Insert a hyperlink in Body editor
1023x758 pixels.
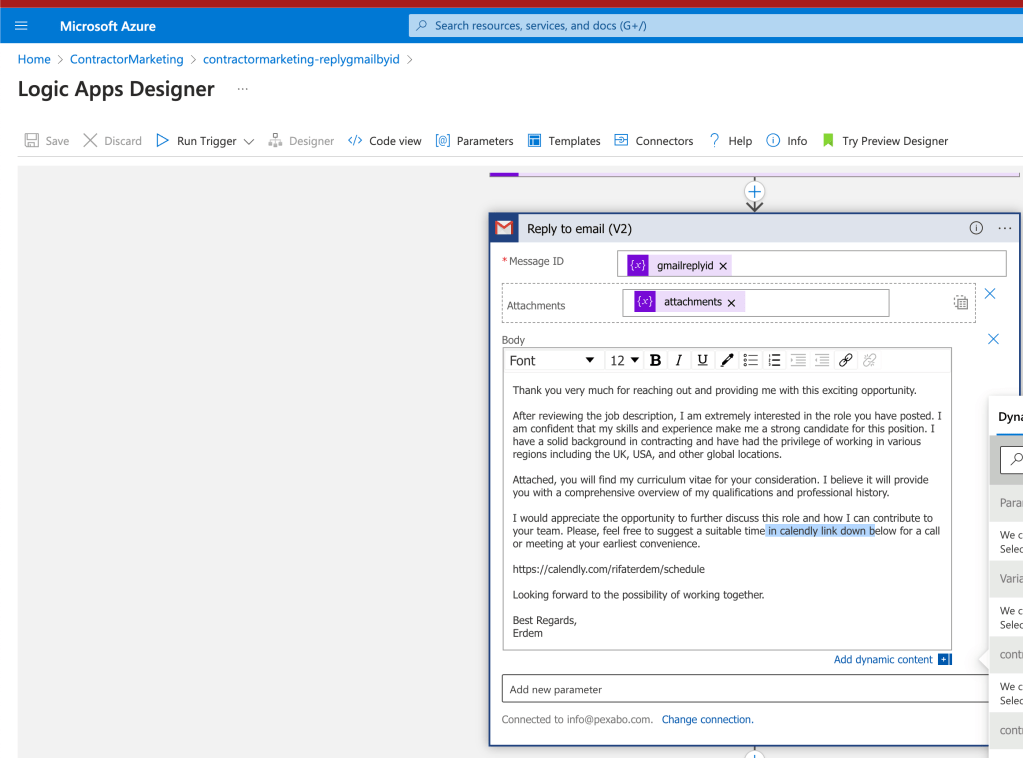846,360
